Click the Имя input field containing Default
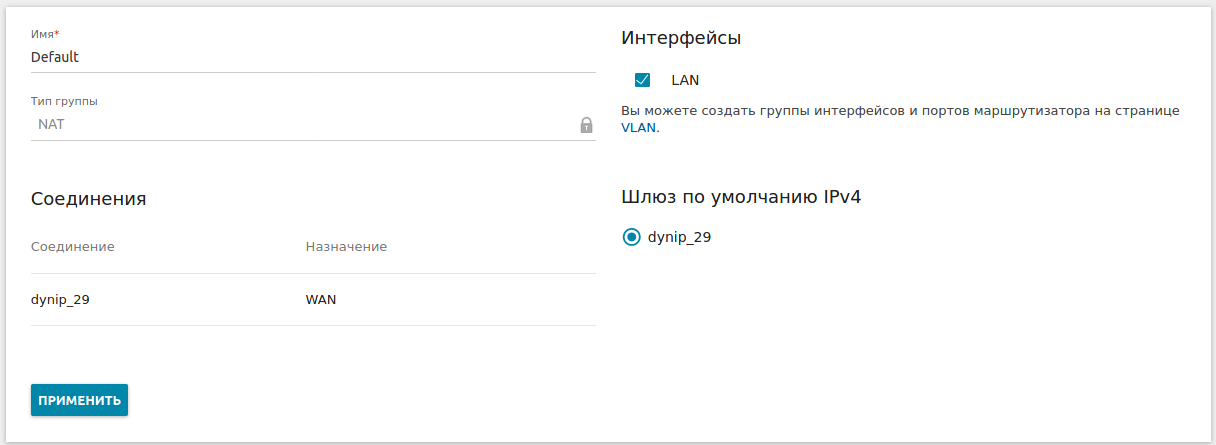This screenshot has width=1216, height=445. click(x=300, y=57)
